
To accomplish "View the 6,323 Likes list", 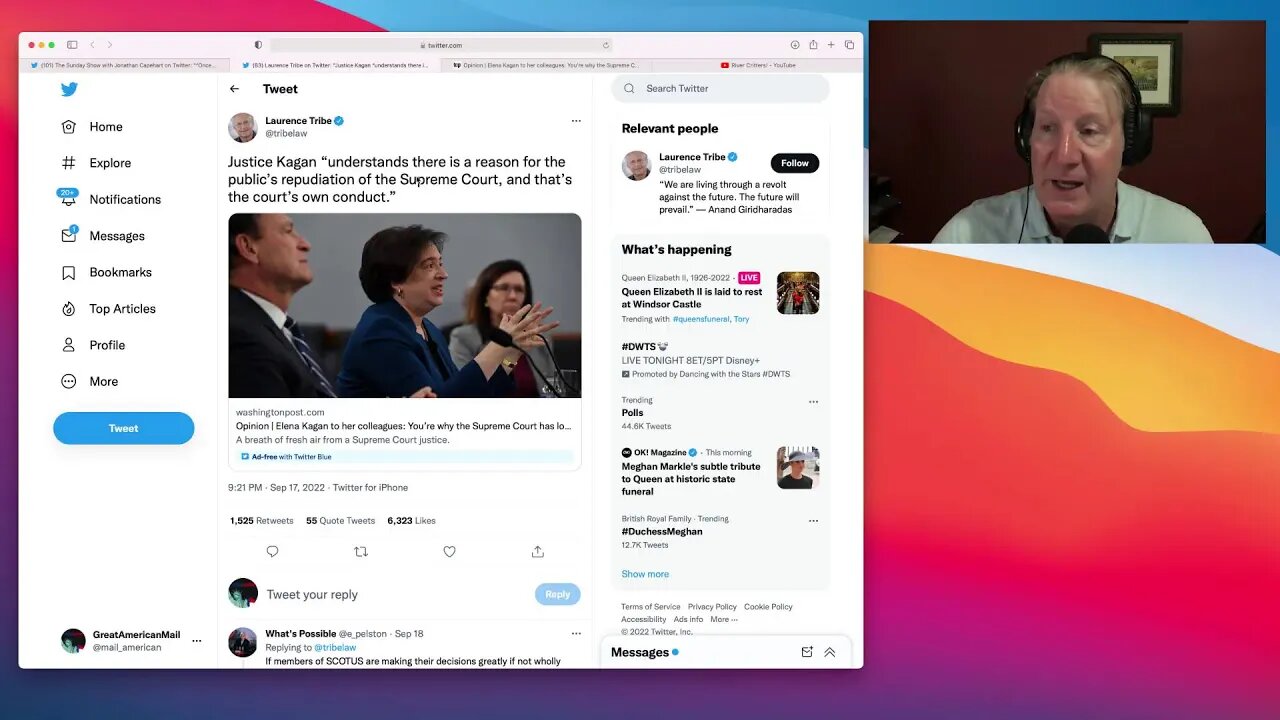I will [x=411, y=521].
